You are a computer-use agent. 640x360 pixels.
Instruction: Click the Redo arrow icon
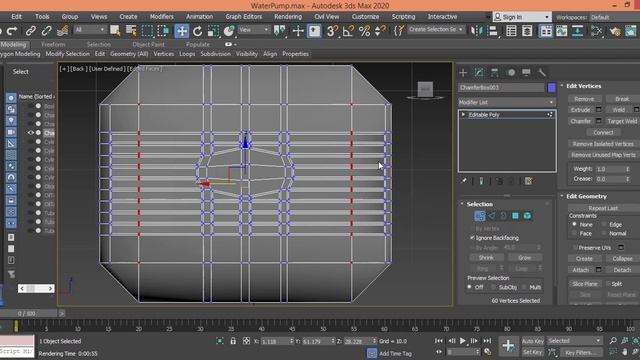[x=12, y=31]
